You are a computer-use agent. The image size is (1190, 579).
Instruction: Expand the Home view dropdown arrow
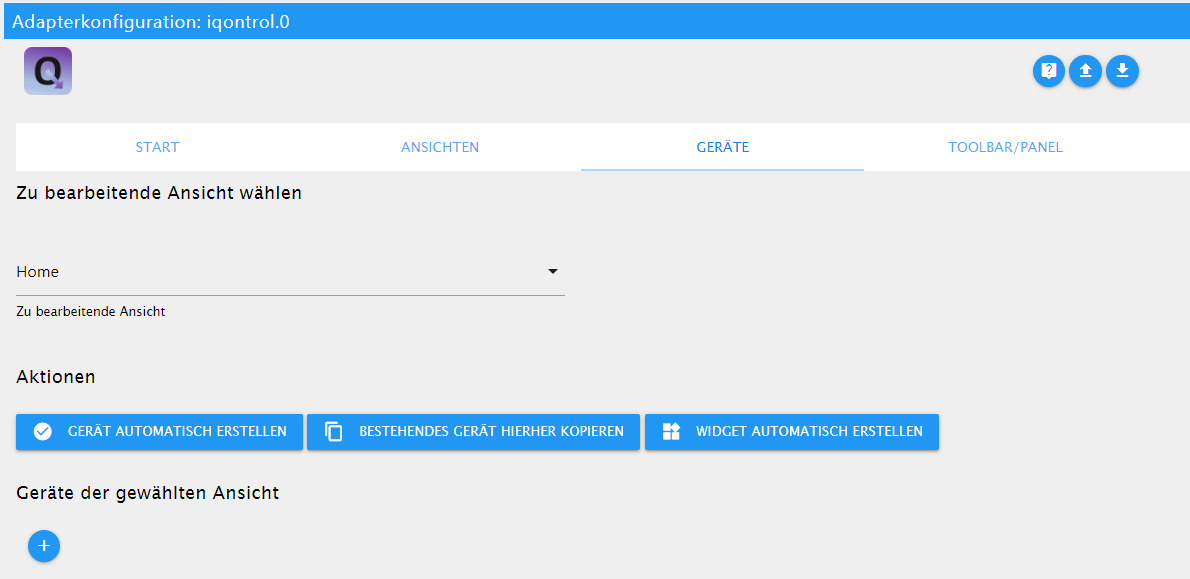(x=552, y=271)
